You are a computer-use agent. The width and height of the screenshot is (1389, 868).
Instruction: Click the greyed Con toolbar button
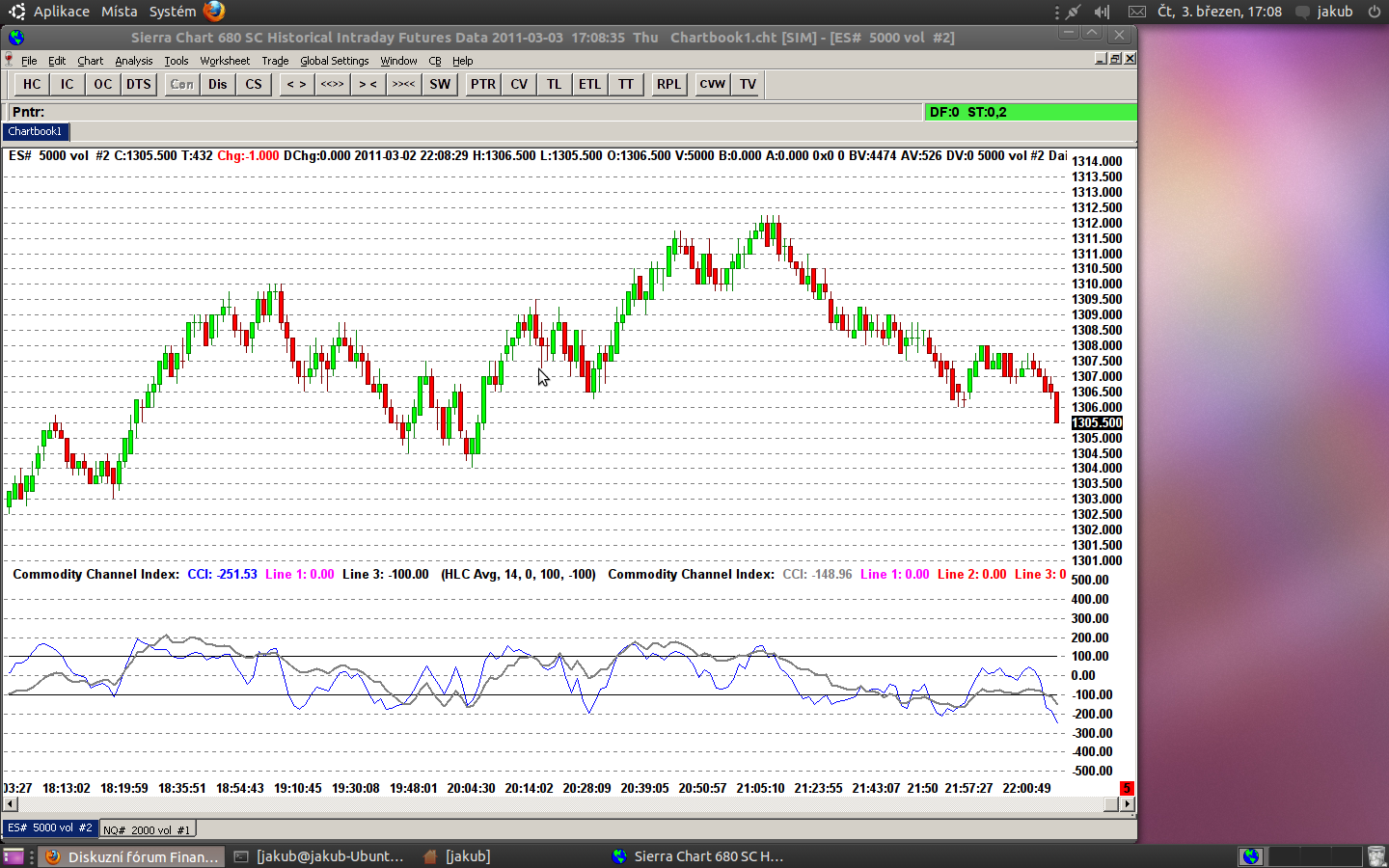tap(181, 84)
